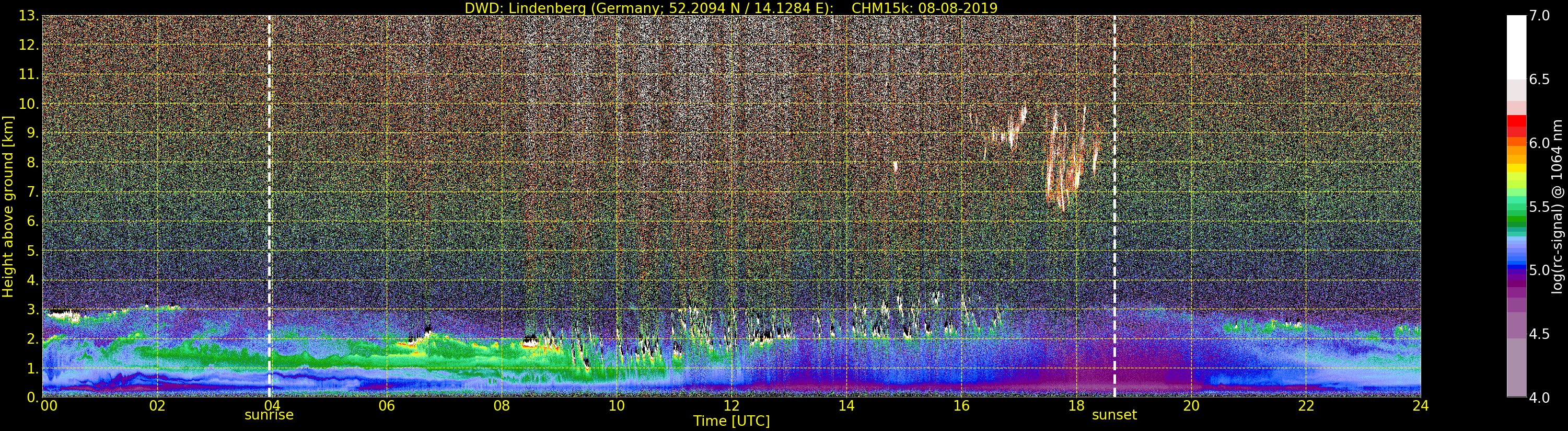
Task: Click the 'Time [UTC]' axis label
Action: (x=731, y=421)
